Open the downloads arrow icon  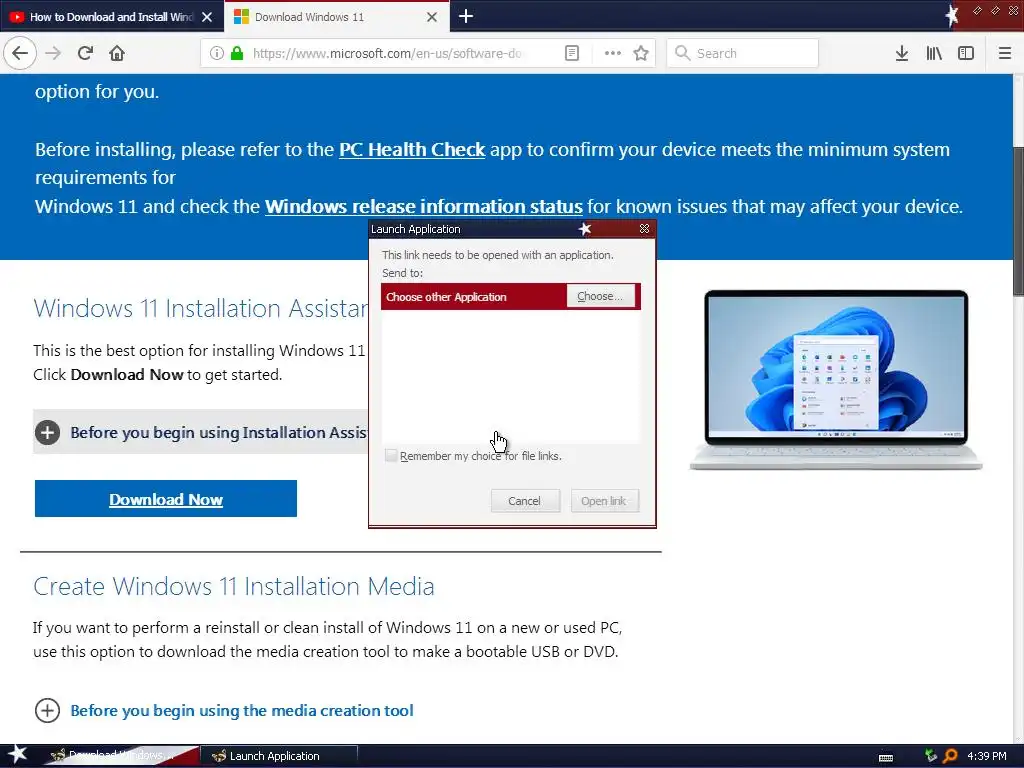point(902,54)
